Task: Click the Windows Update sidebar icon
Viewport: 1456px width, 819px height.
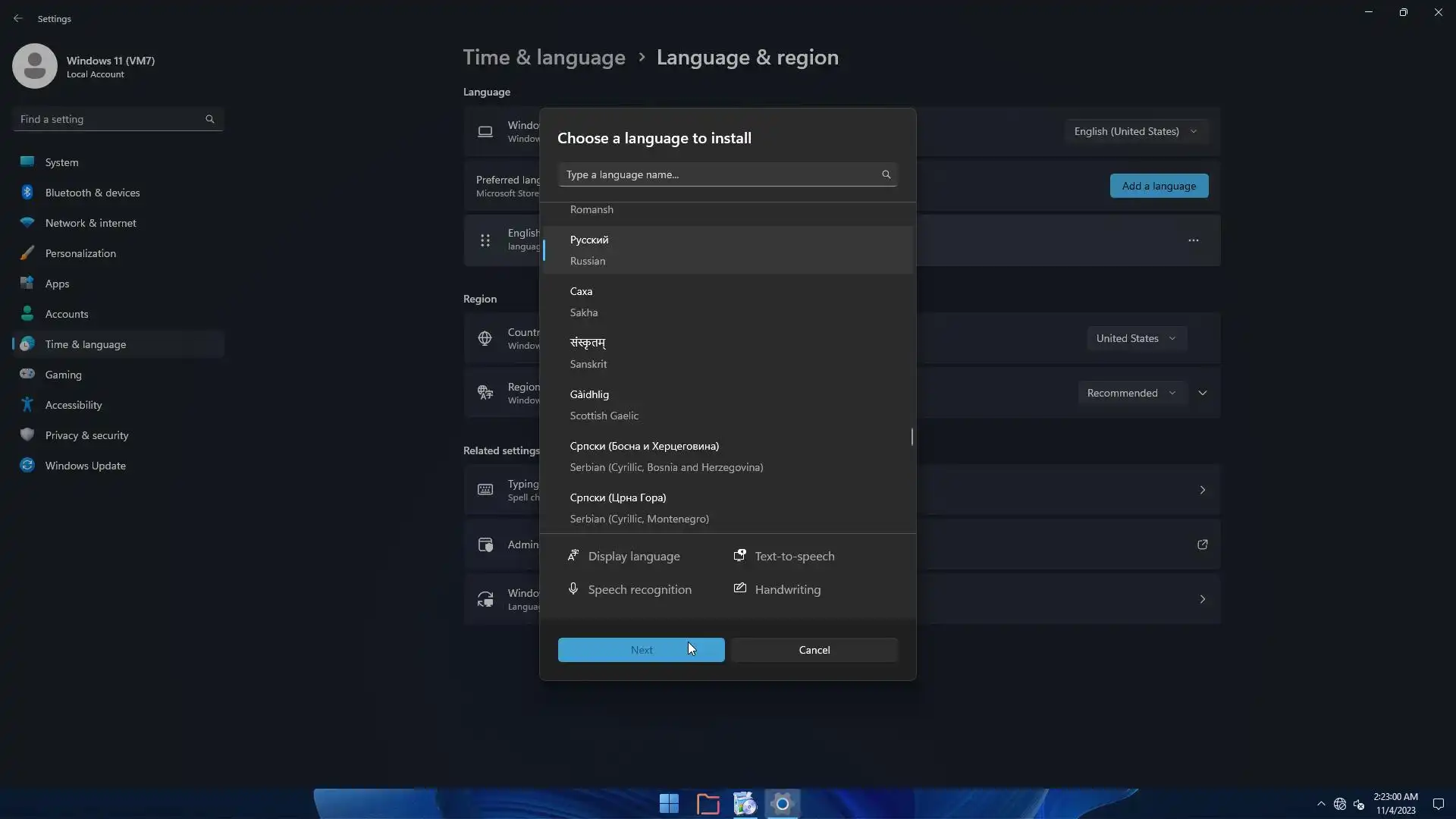Action: click(x=27, y=466)
